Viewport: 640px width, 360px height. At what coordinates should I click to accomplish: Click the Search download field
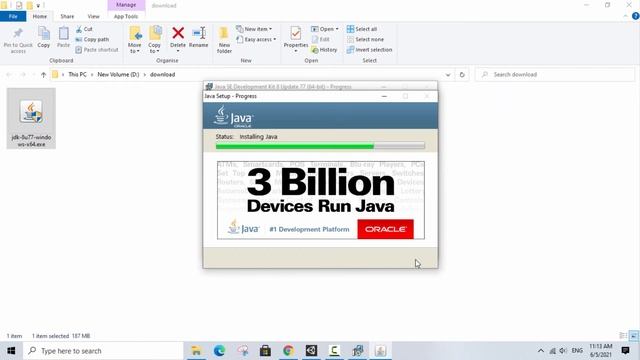(x=555, y=75)
